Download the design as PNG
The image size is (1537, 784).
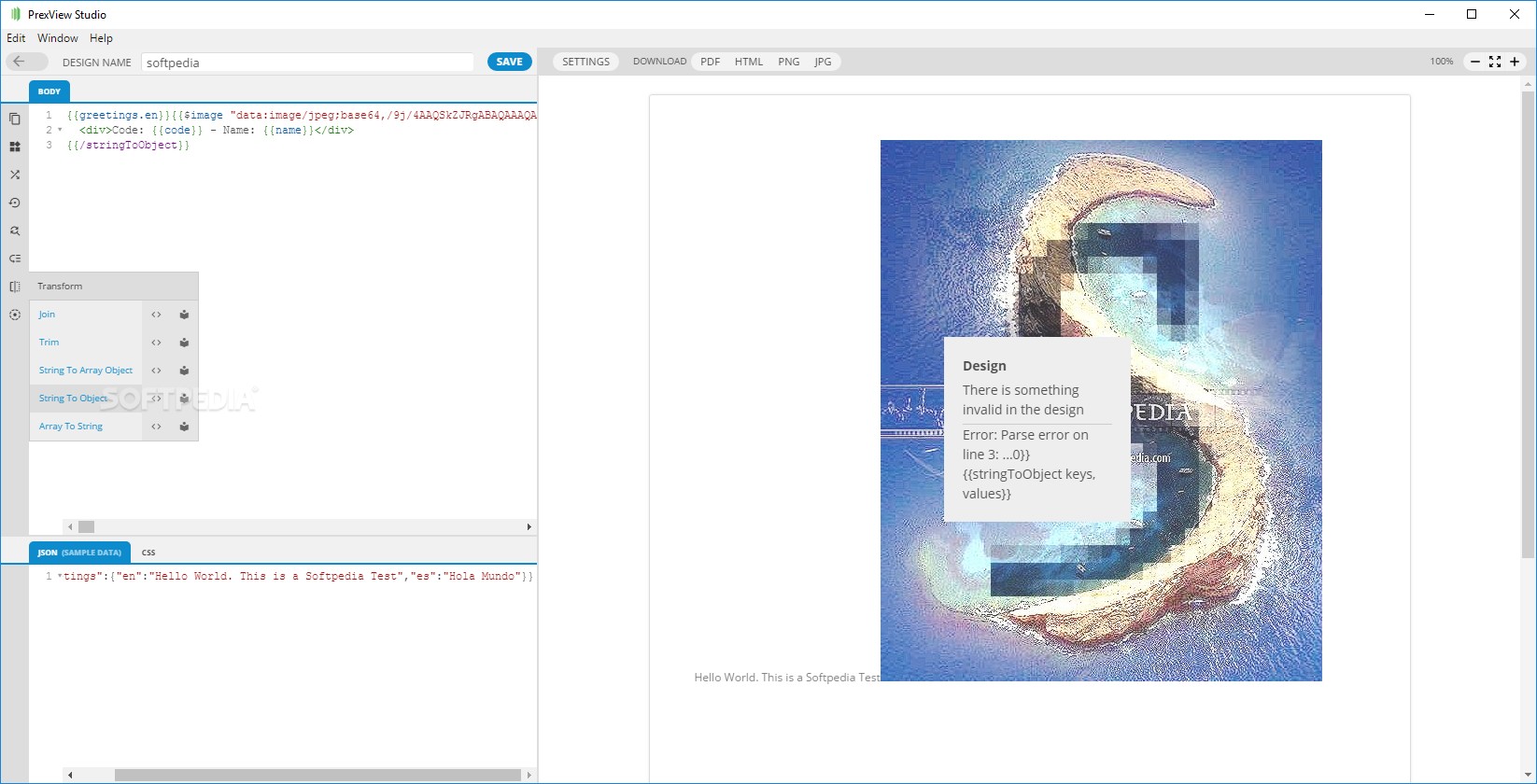coord(789,62)
